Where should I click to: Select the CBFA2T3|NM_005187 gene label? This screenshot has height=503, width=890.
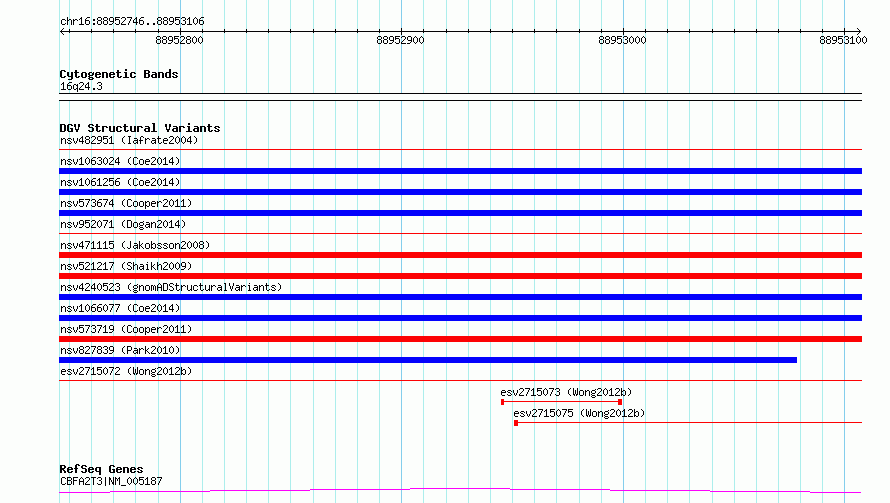pyautogui.click(x=111, y=481)
